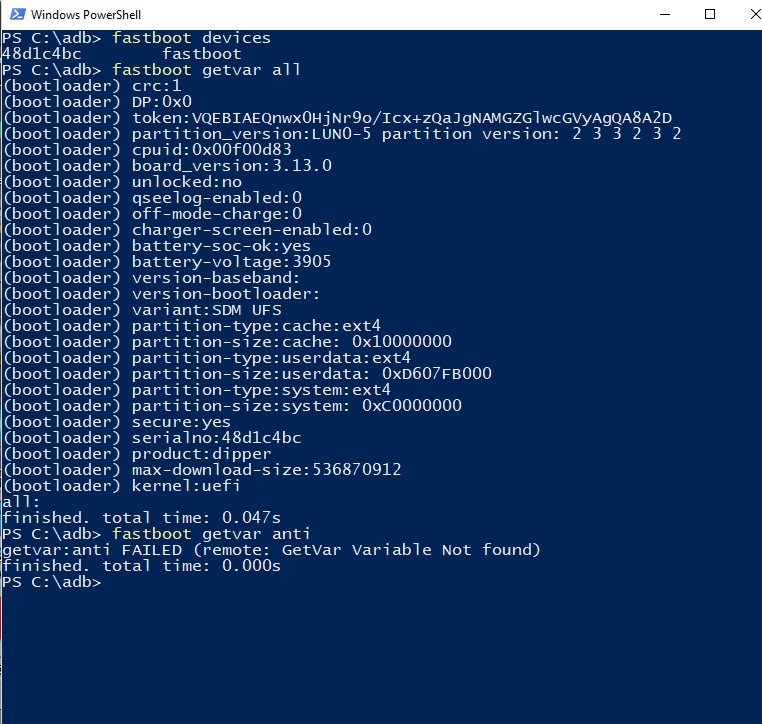Click the Windows PowerShell title text

point(84,15)
